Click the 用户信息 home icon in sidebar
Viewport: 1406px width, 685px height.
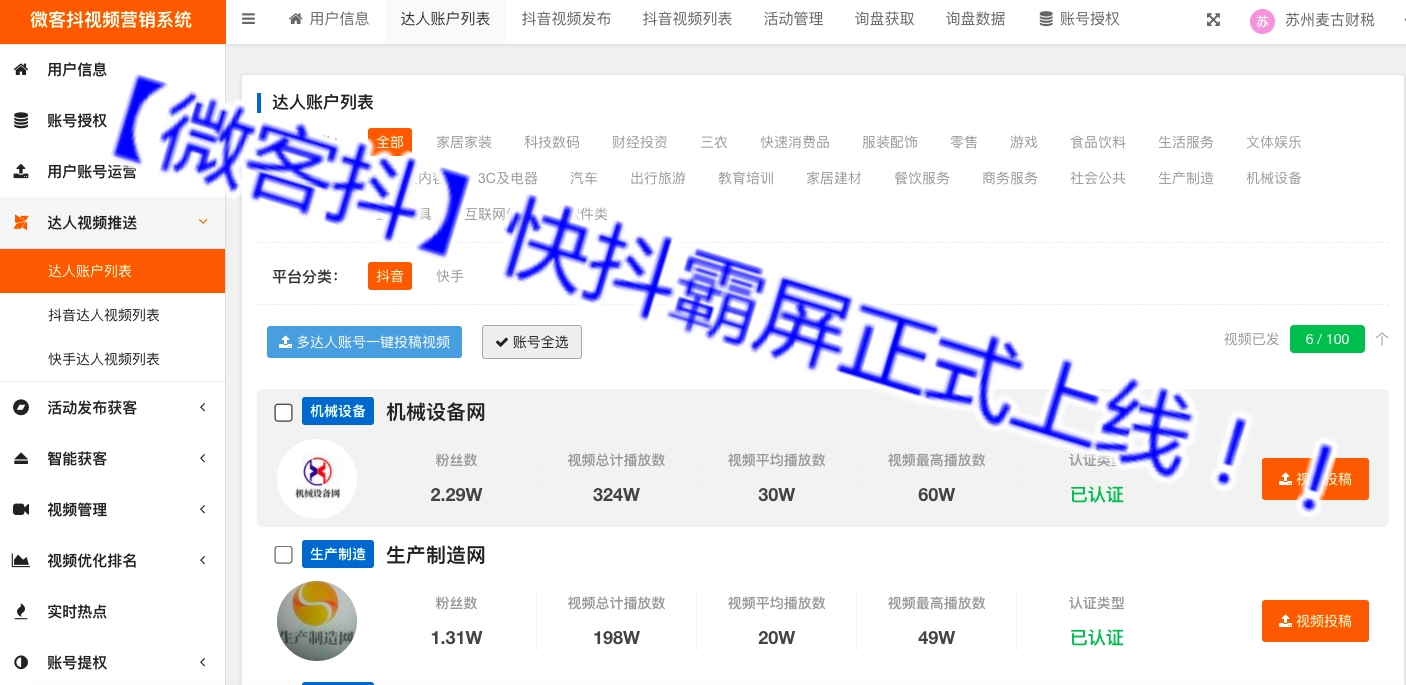[x=21, y=70]
